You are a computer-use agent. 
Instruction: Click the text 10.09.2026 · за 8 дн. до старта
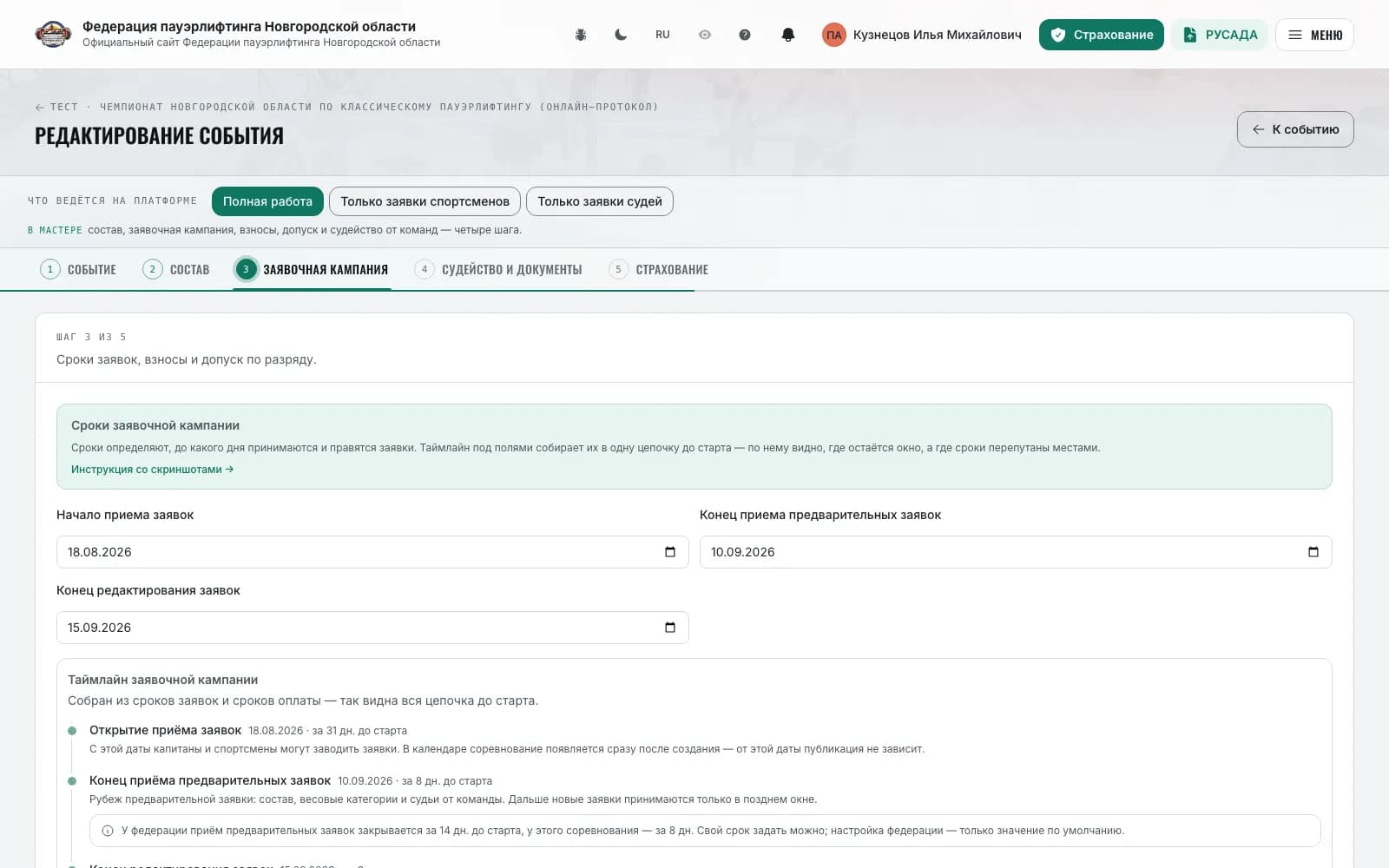pos(415,781)
